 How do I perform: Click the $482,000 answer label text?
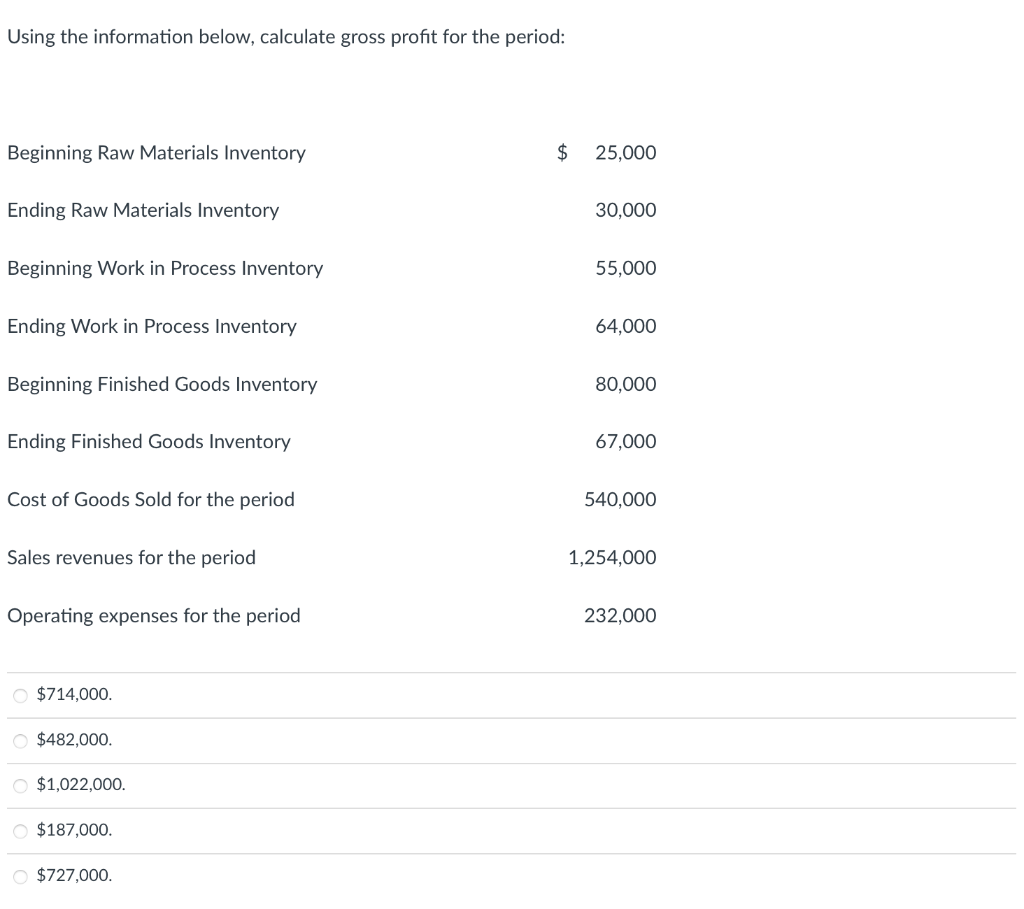click(73, 739)
